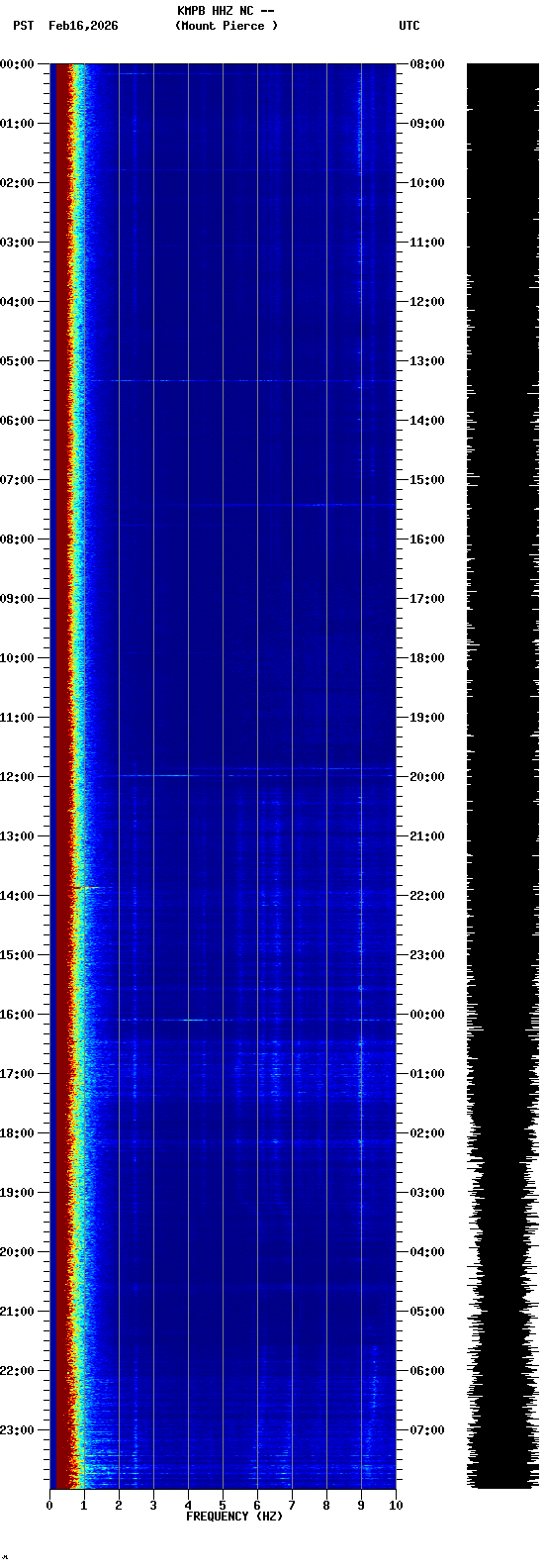Viewport: 546px width, 1568px height.
Task: Select the 12:00 PST time label
Action: 18,777
